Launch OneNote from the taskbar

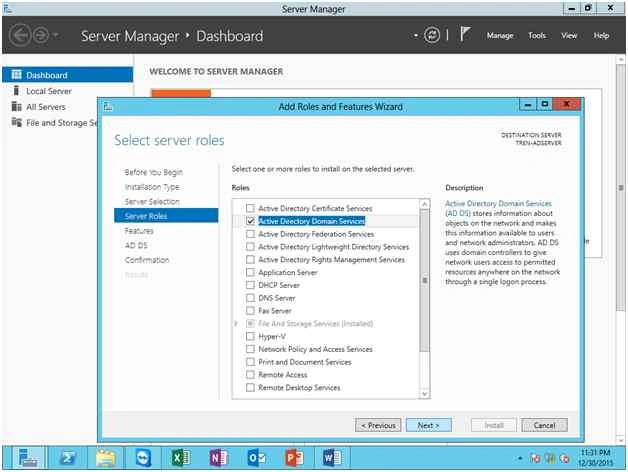pos(219,458)
